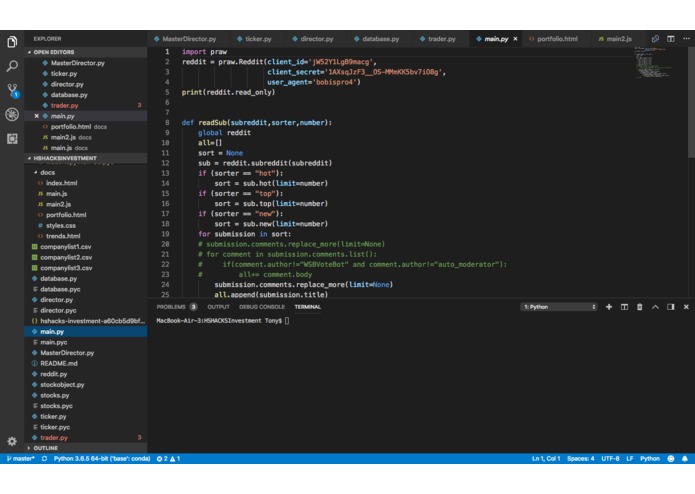
Task: Select terminal from 1: Python dropdown
Action: [558, 307]
